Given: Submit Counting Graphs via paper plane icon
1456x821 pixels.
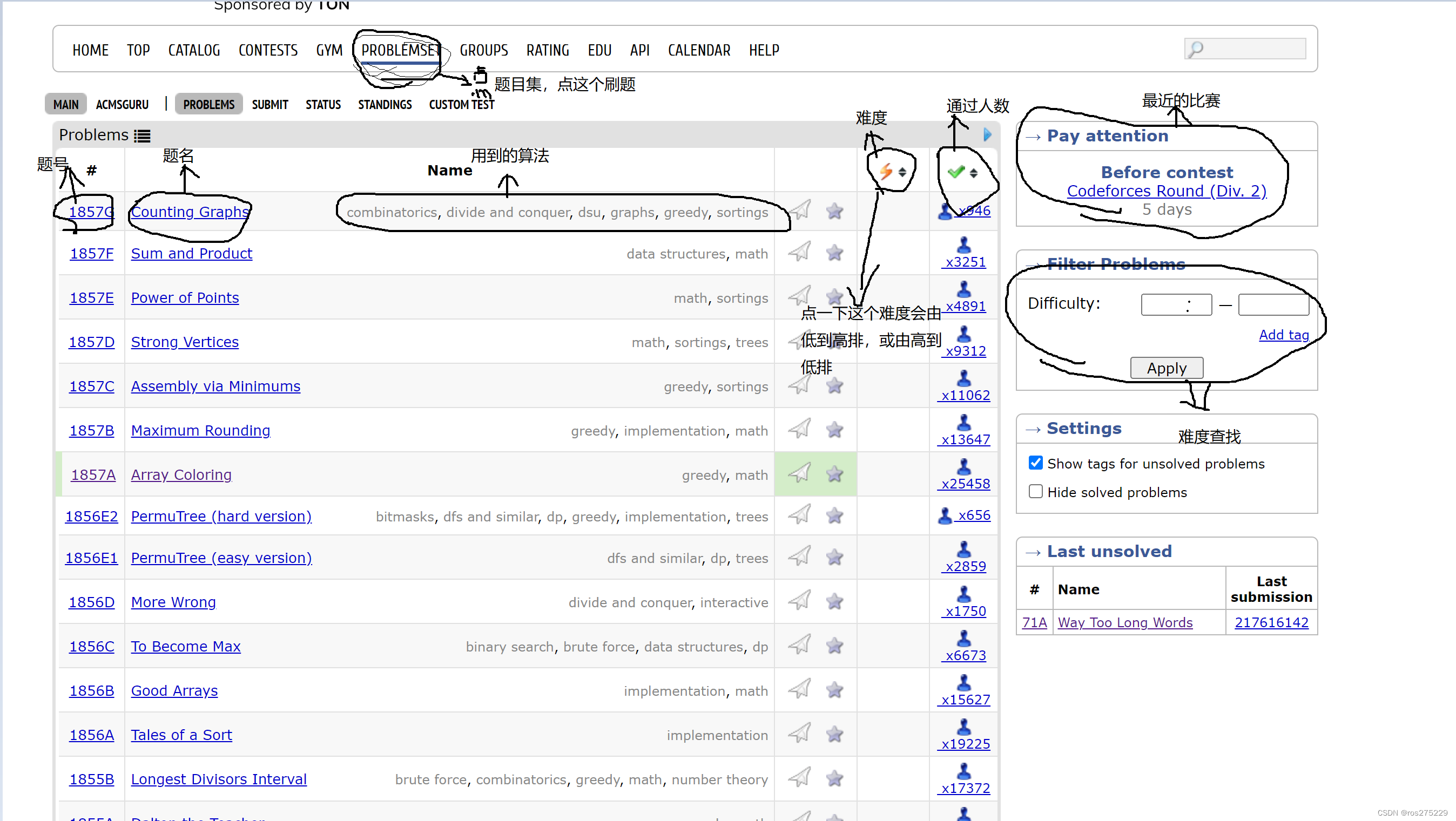Looking at the screenshot, I should [x=799, y=209].
